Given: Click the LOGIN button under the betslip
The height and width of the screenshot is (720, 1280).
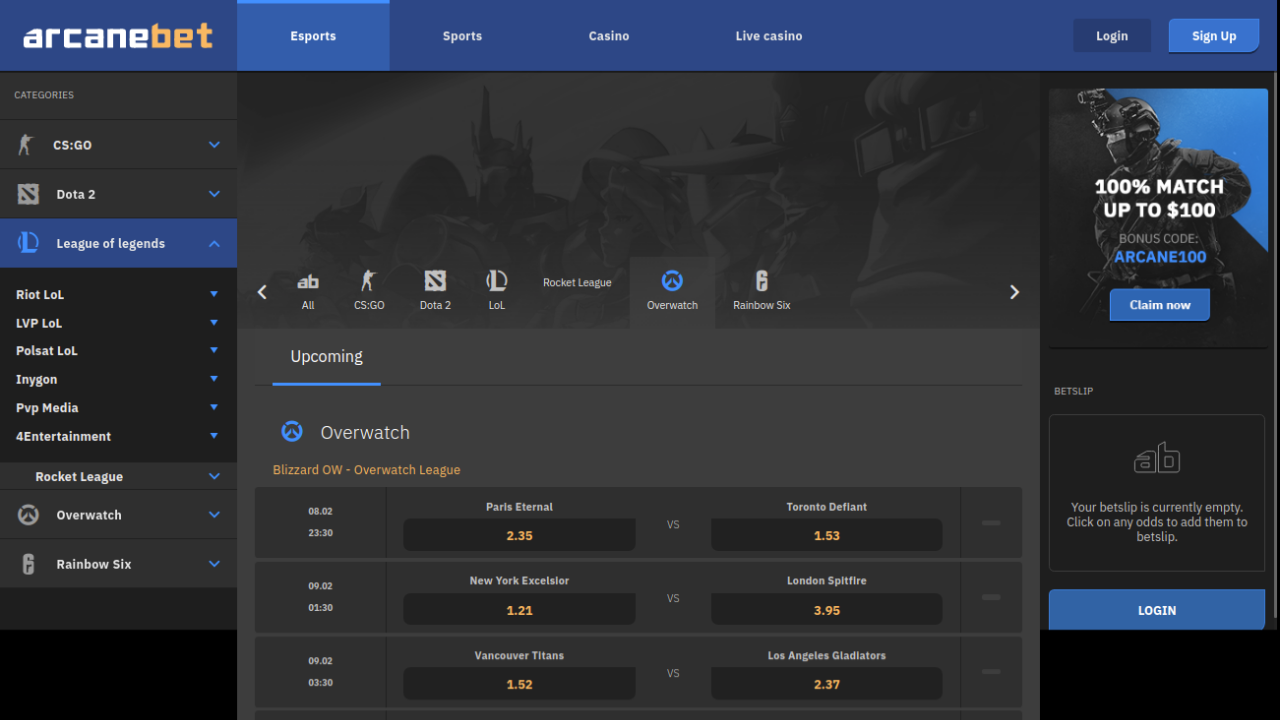Looking at the screenshot, I should [1157, 610].
